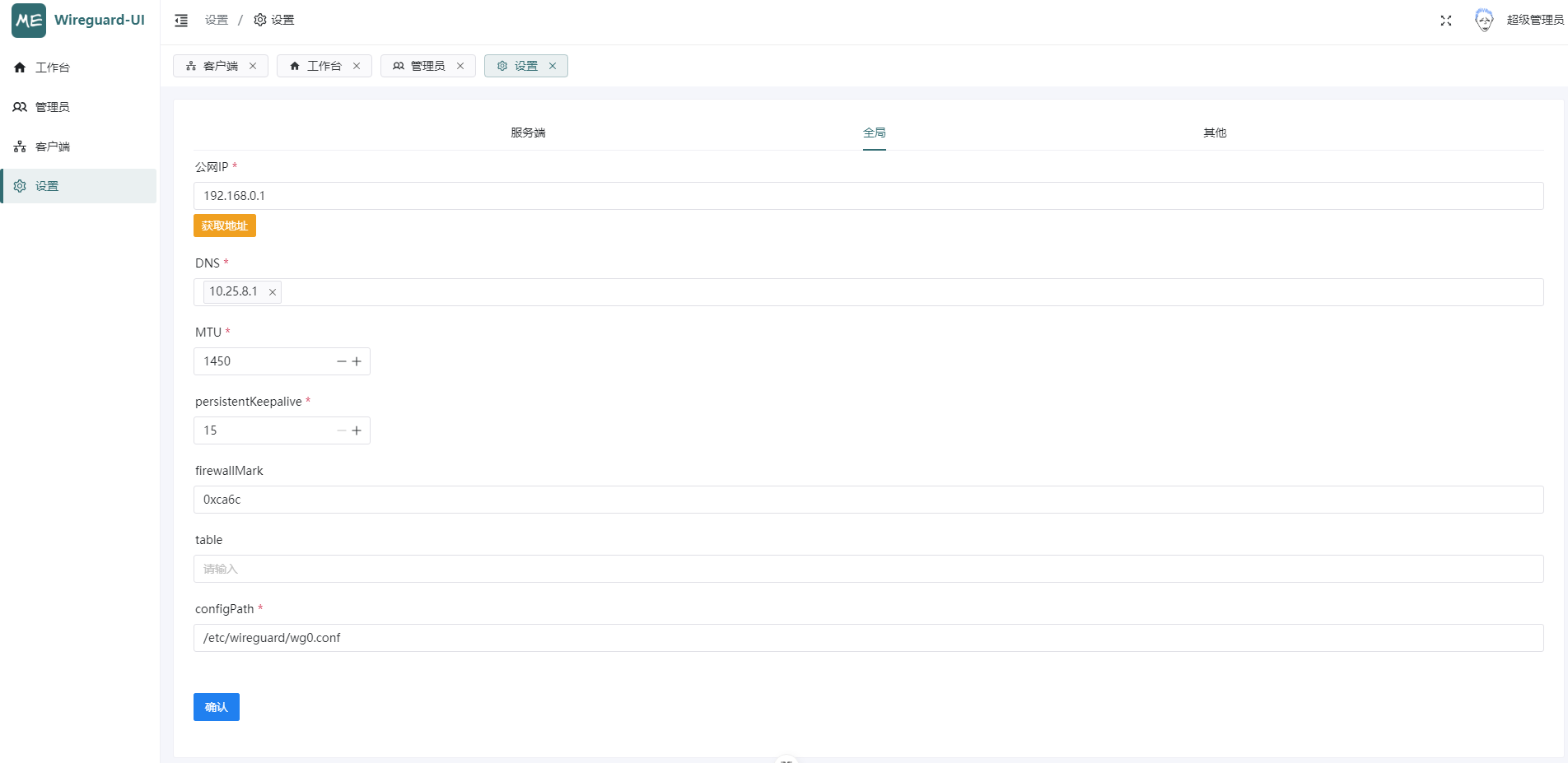Switch to the 服务端 tab

[x=528, y=133]
